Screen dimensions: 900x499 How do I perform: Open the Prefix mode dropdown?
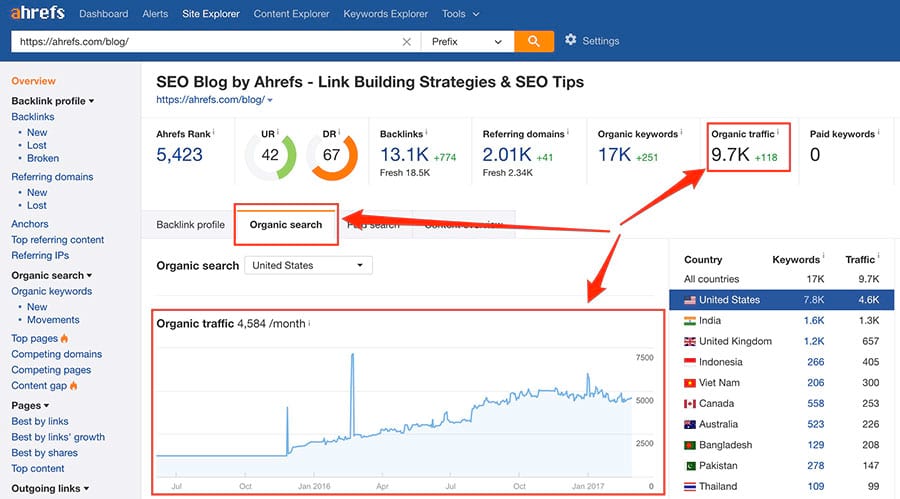(467, 42)
